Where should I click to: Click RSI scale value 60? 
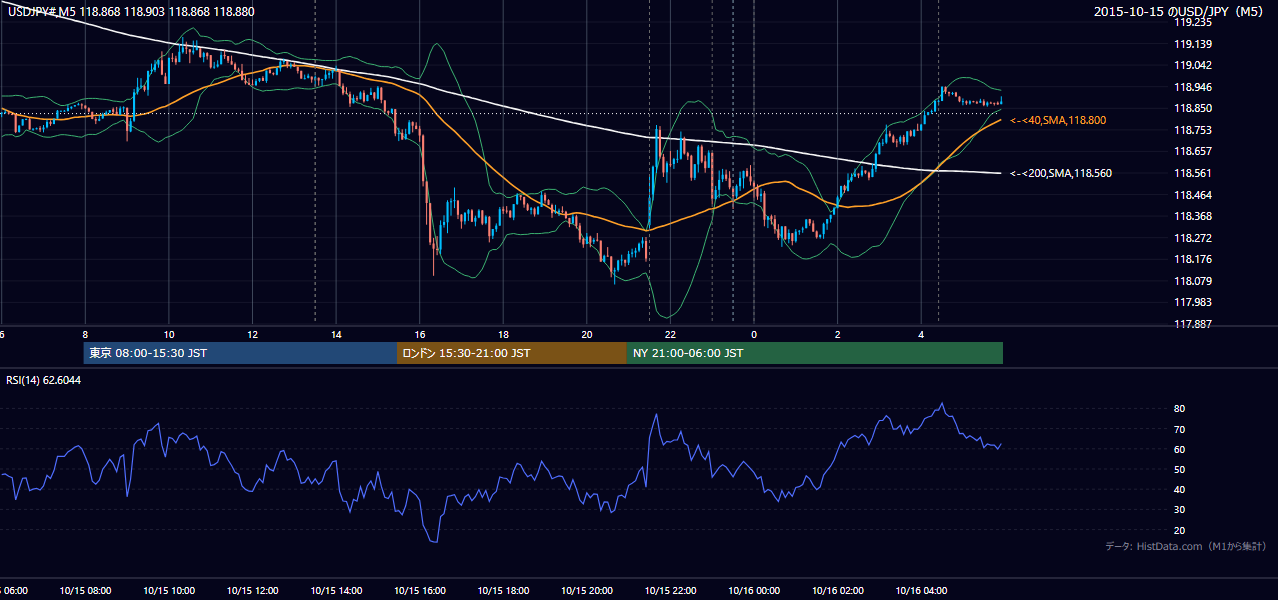[1179, 449]
